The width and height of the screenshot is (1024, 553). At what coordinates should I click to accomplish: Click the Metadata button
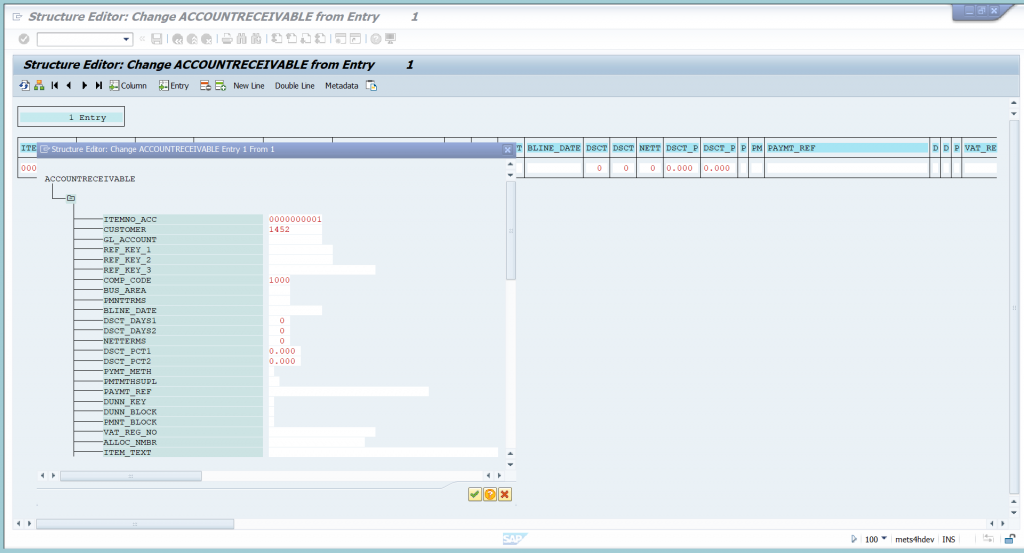pos(342,86)
